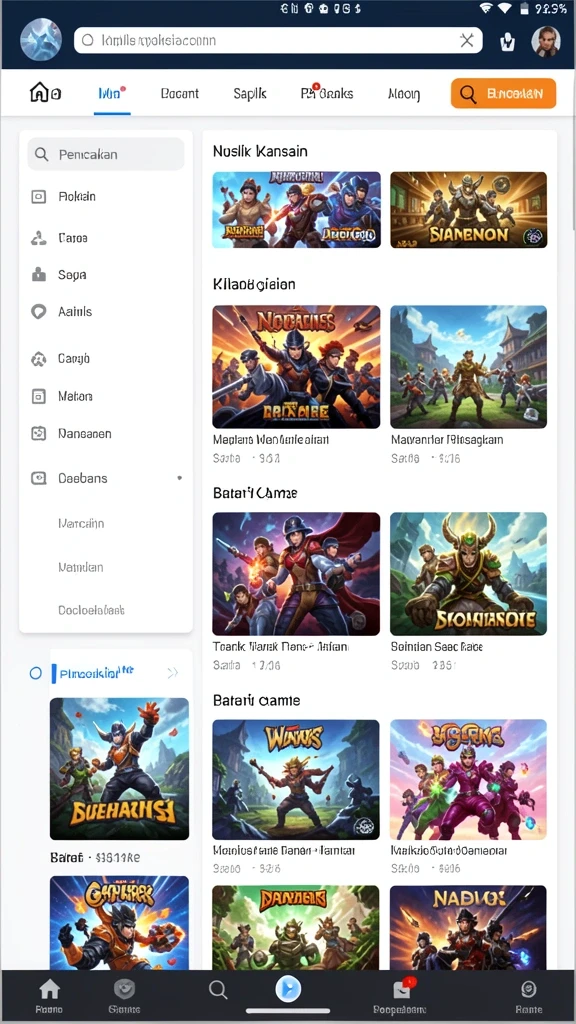
Task: Switch to the Bacant tab
Action: coord(180,93)
